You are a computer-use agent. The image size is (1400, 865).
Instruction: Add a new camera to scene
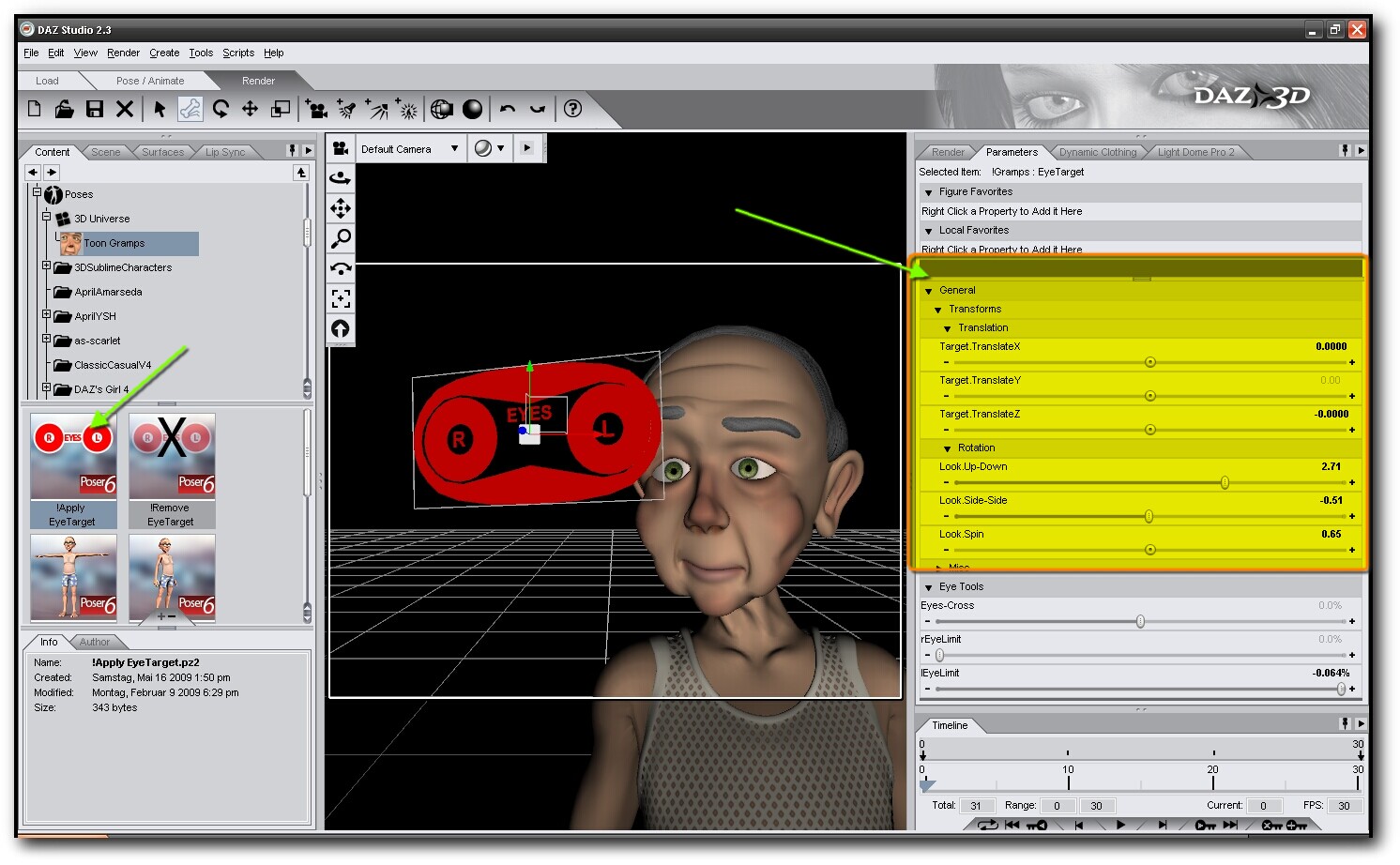(317, 110)
